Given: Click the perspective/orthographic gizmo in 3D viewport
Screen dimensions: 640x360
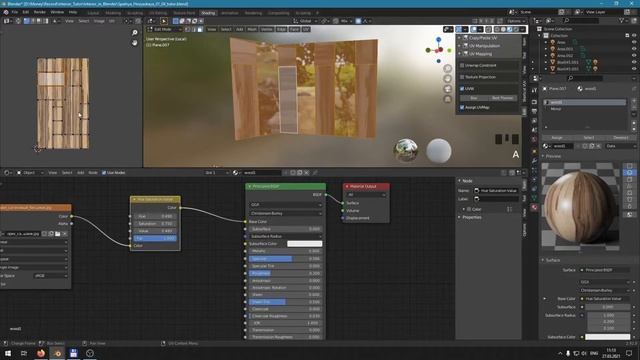Looking at the screenshot, I should [448, 99].
